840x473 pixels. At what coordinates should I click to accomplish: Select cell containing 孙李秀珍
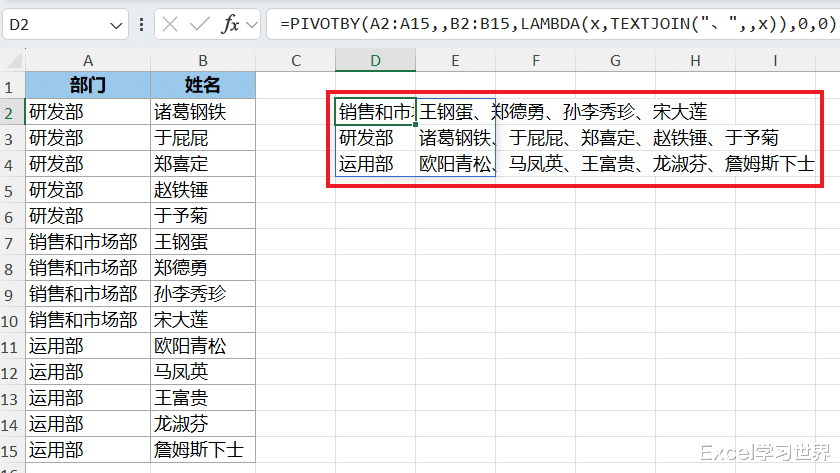coord(203,294)
